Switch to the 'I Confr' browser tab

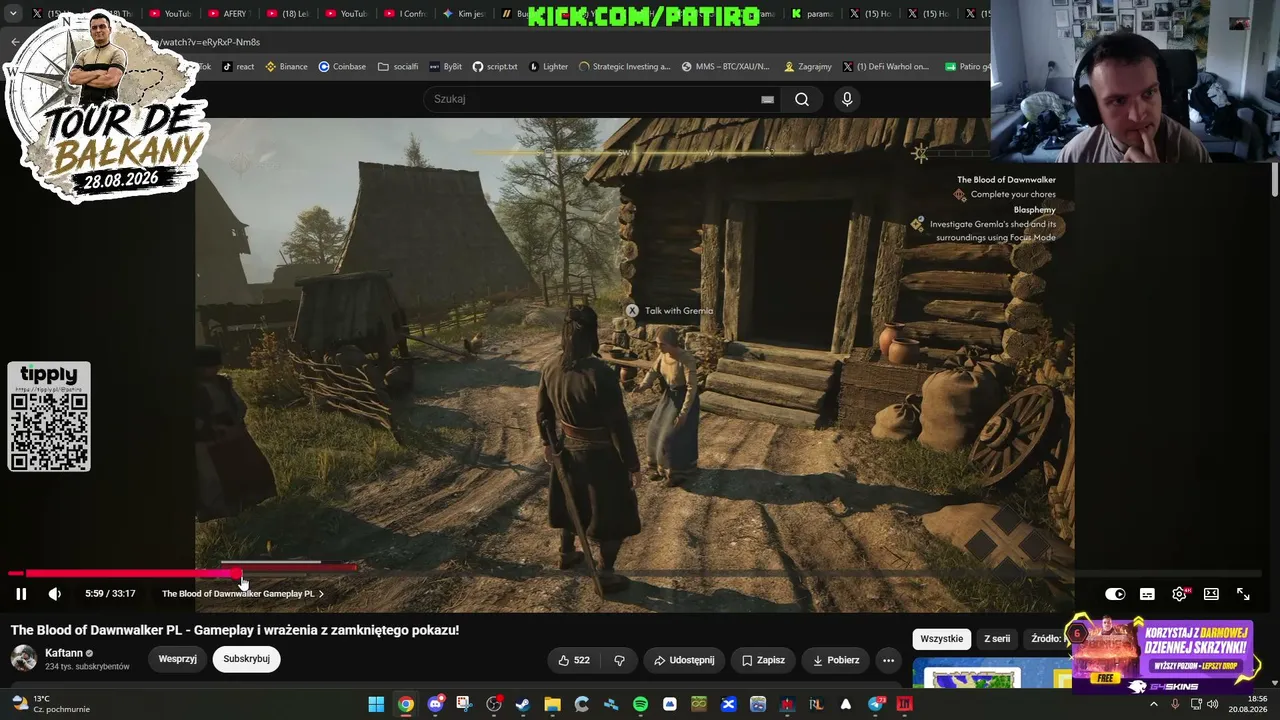pyautogui.click(x=405, y=14)
